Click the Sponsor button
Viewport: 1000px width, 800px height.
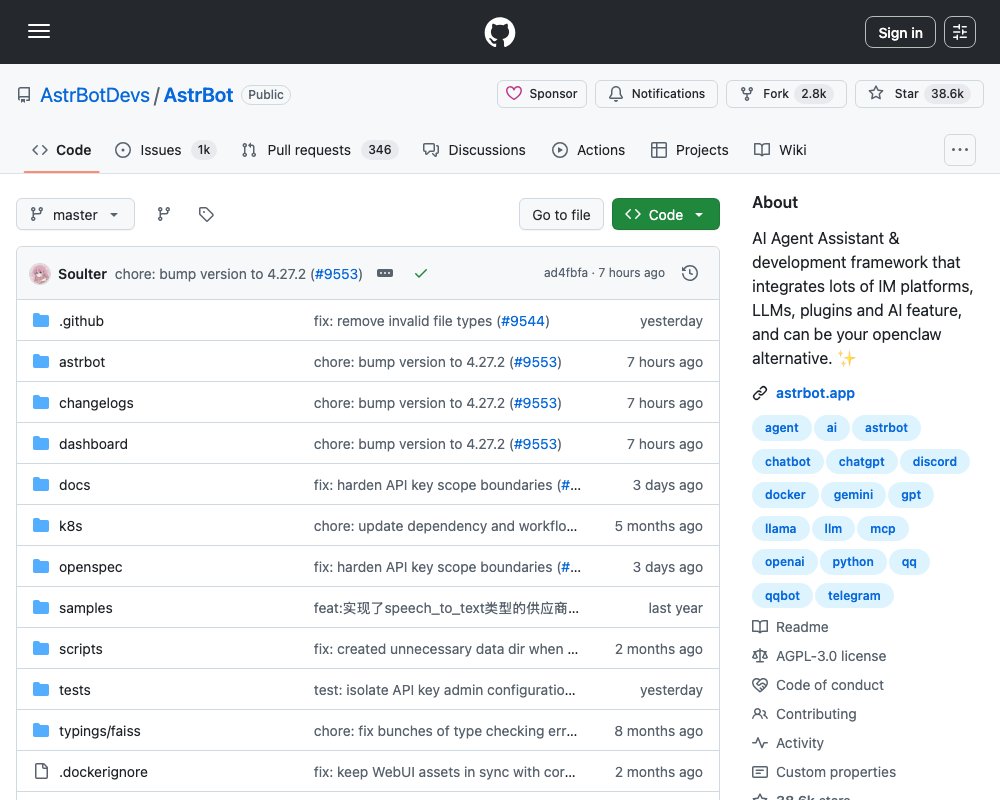541,94
